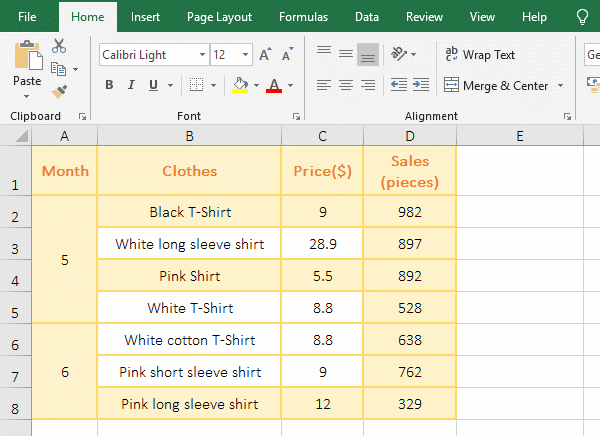Decrease font size with smaller A
The width and height of the screenshot is (600, 436).
(288, 54)
